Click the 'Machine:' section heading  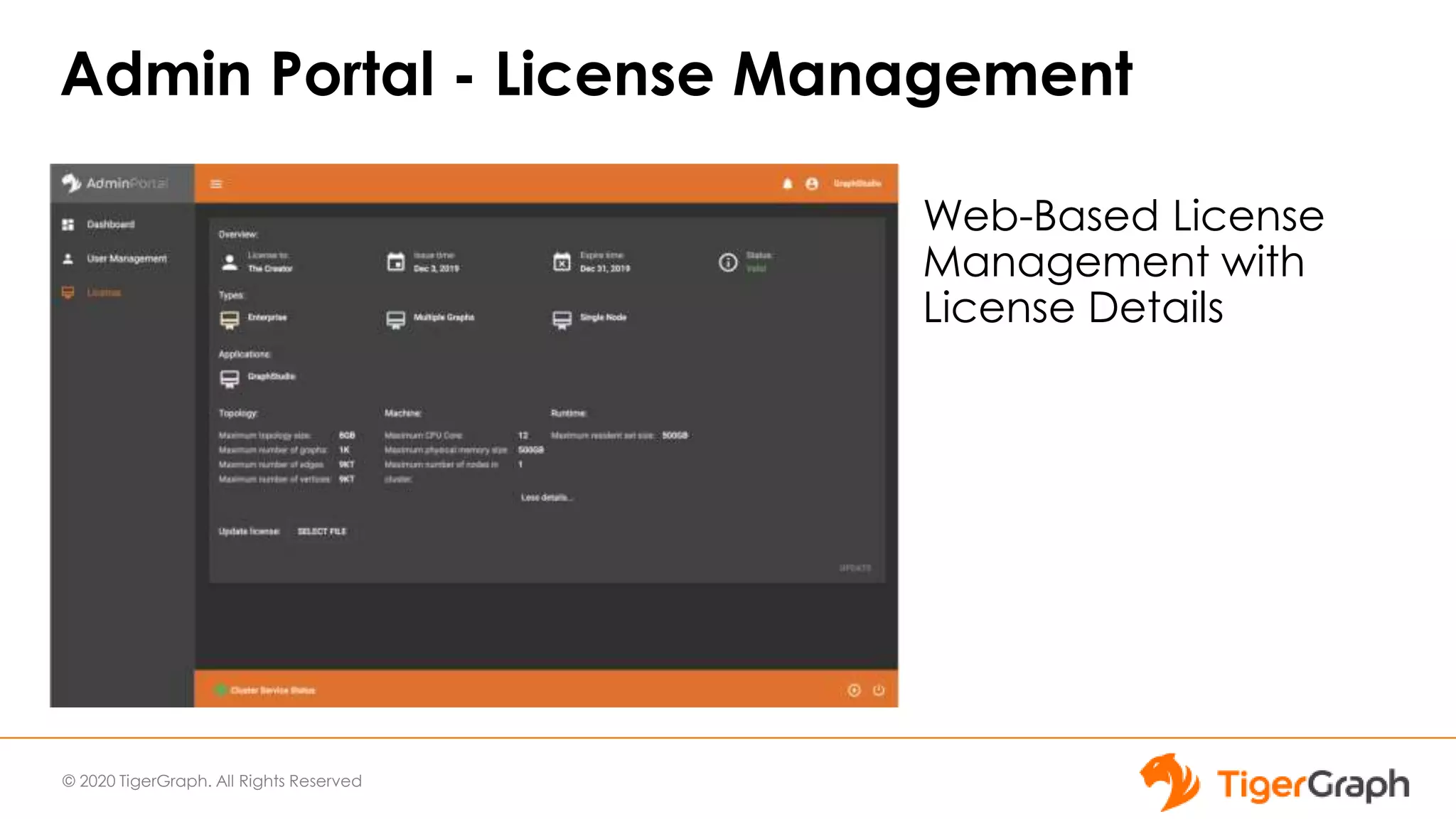(403, 413)
